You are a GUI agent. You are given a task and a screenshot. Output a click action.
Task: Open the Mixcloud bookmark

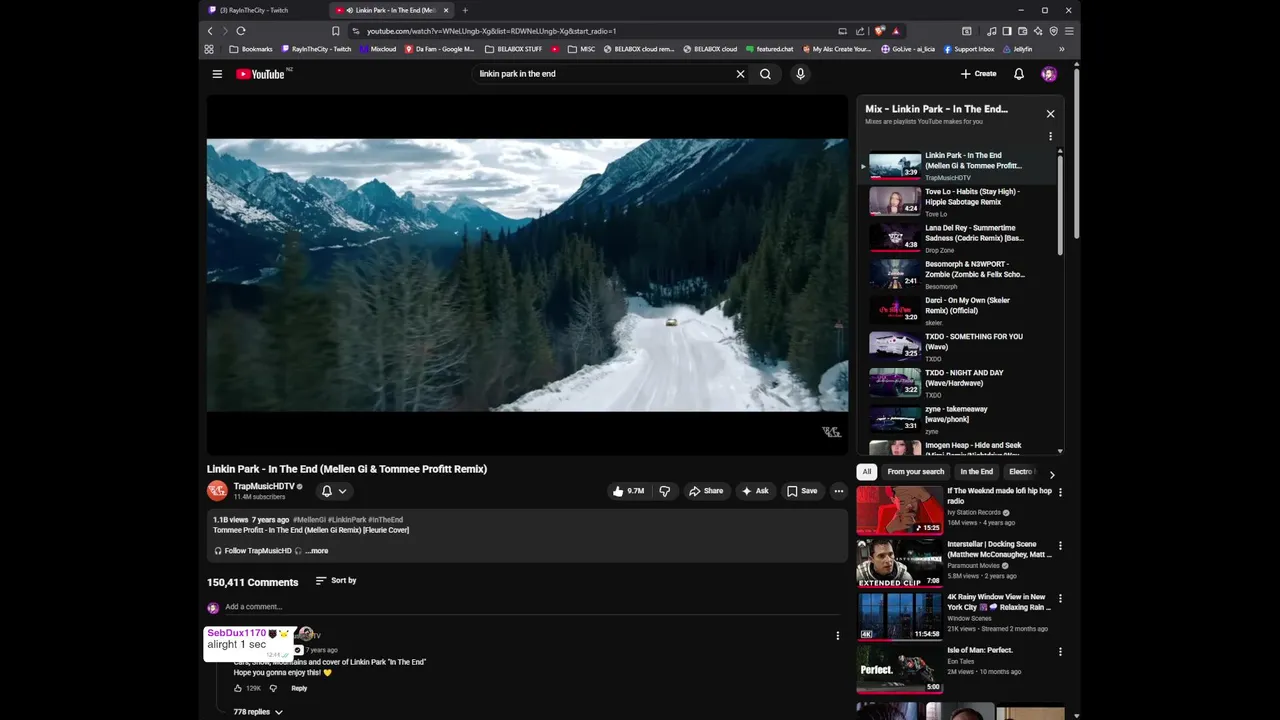point(378,49)
